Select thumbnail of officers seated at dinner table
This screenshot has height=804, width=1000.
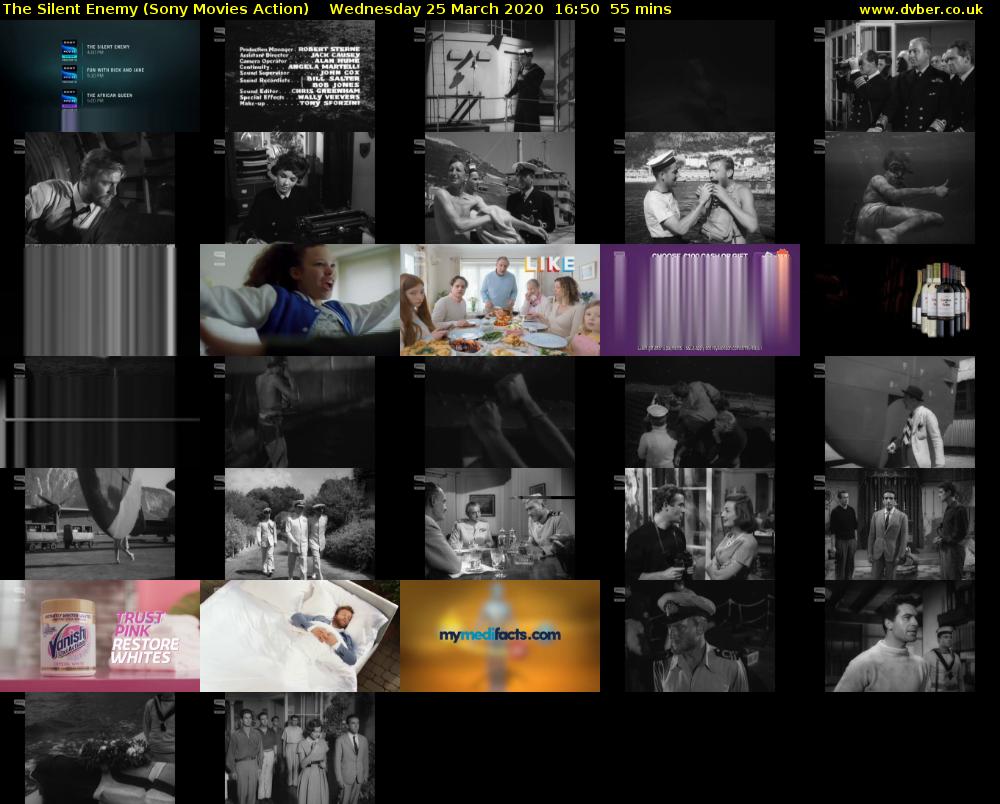[x=500, y=524]
